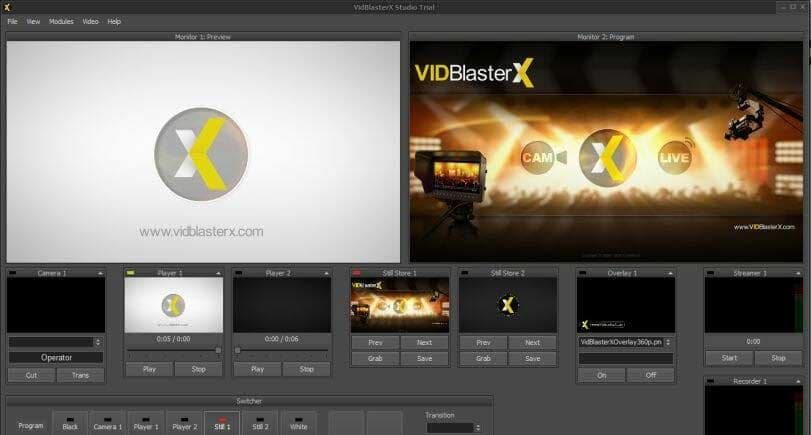This screenshot has height=435, width=811.
Task: Stop playback in Player 1
Action: coord(199,369)
